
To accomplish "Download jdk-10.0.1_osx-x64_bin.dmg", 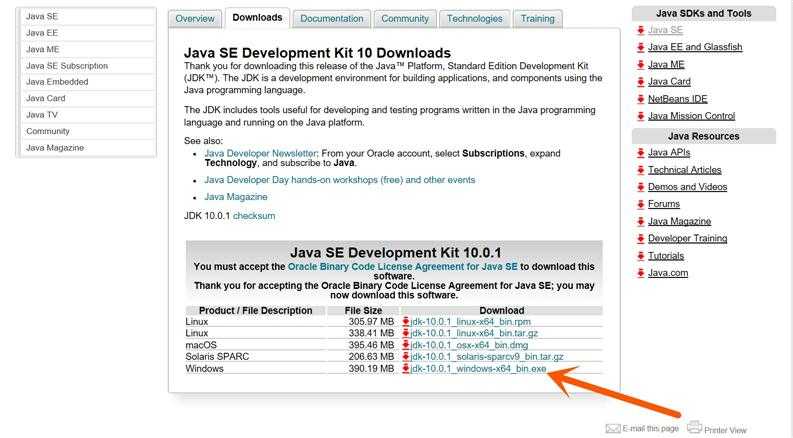I will 469,345.
